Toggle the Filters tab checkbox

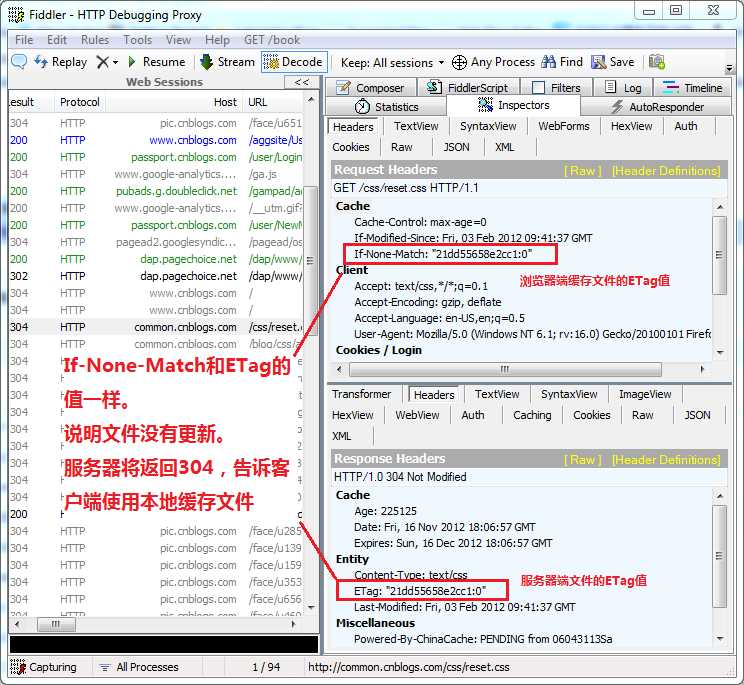[x=538, y=88]
